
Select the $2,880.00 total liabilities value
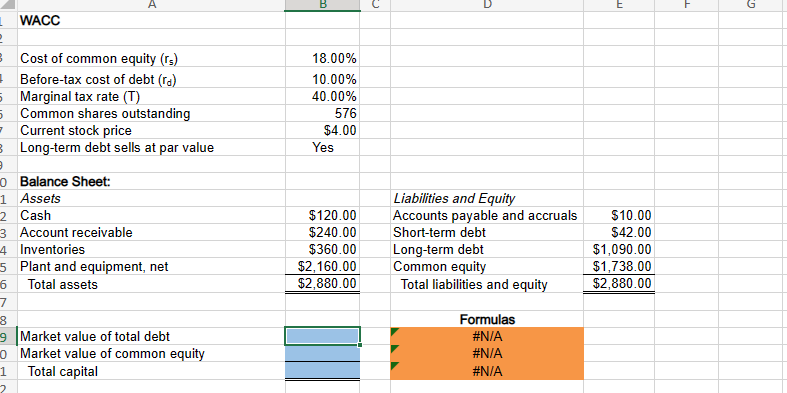coord(619,284)
